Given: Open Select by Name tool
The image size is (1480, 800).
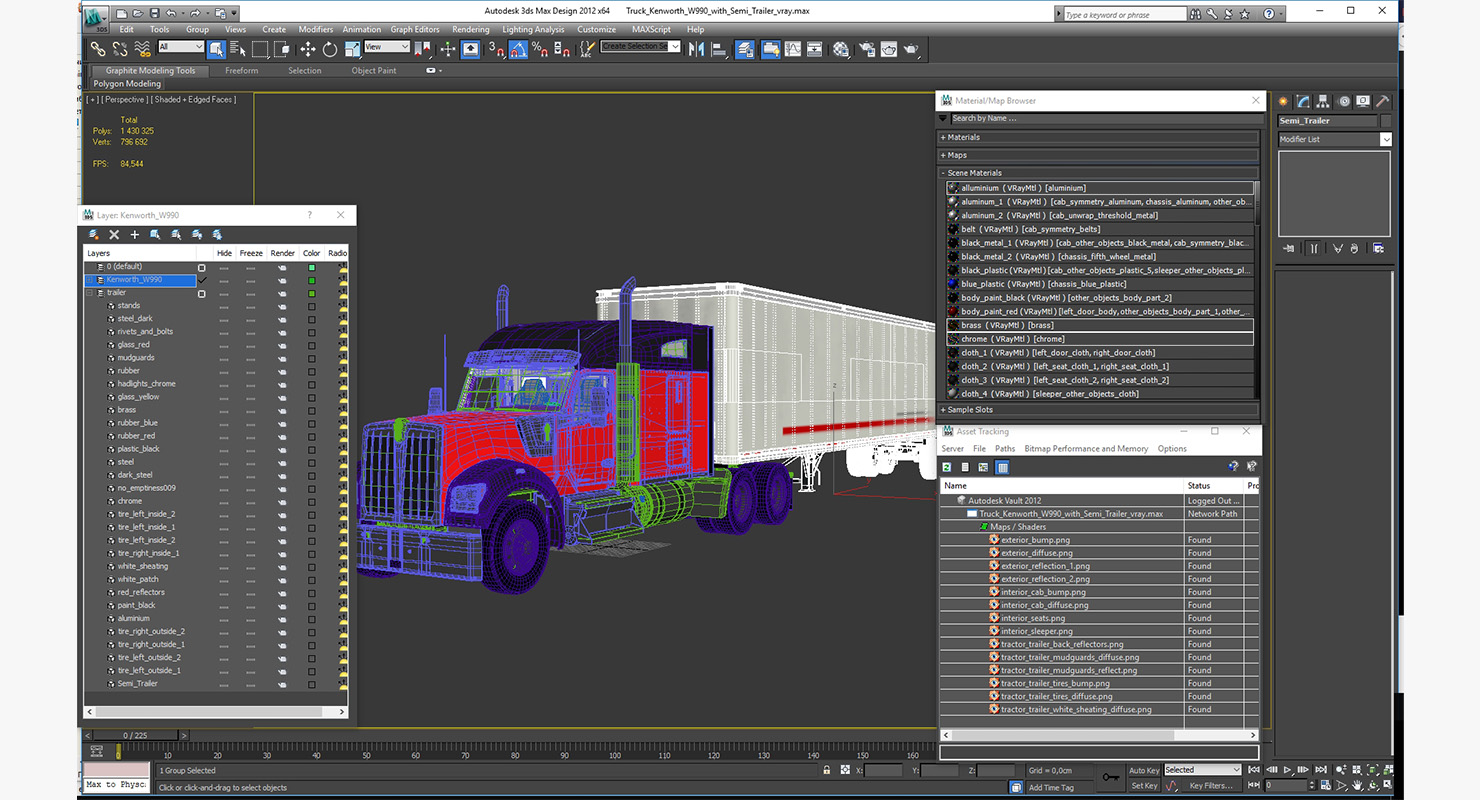Looking at the screenshot, I should pos(237,49).
